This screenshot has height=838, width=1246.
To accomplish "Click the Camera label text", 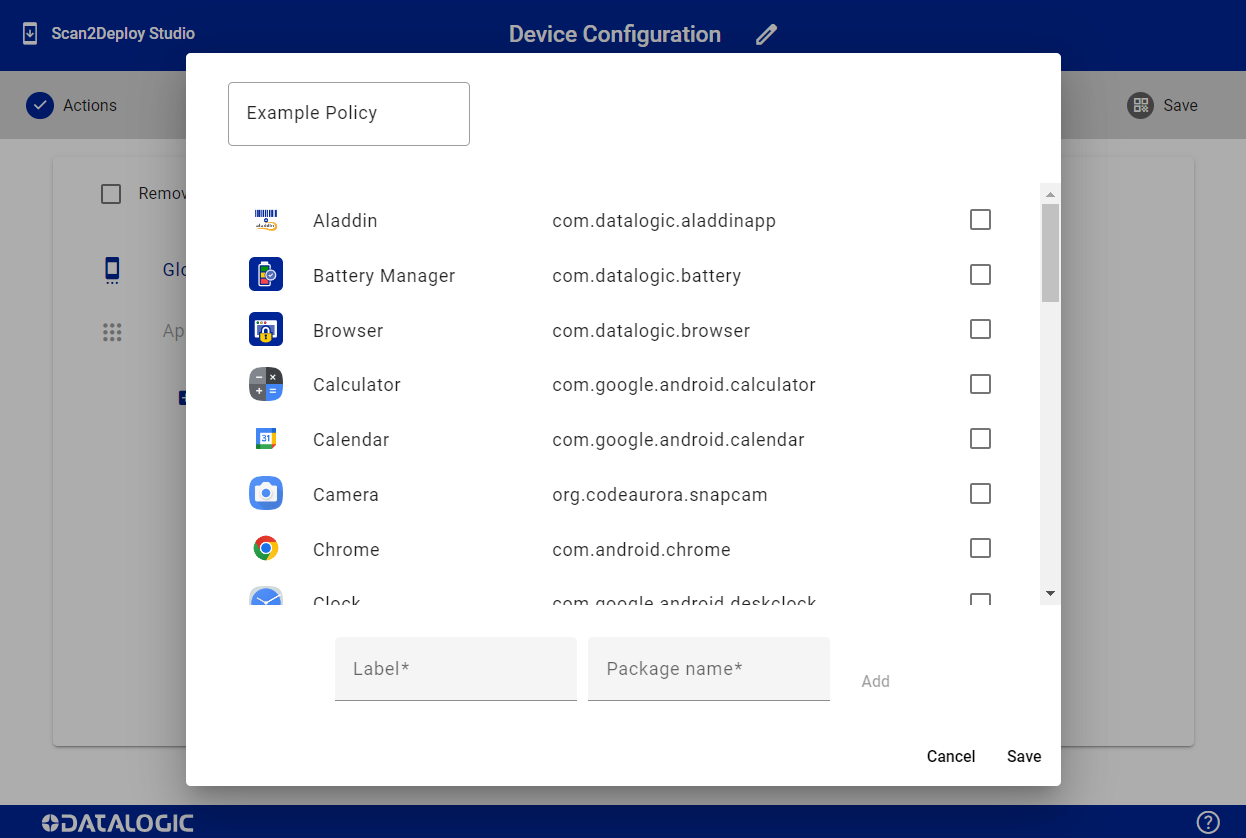I will [346, 495].
